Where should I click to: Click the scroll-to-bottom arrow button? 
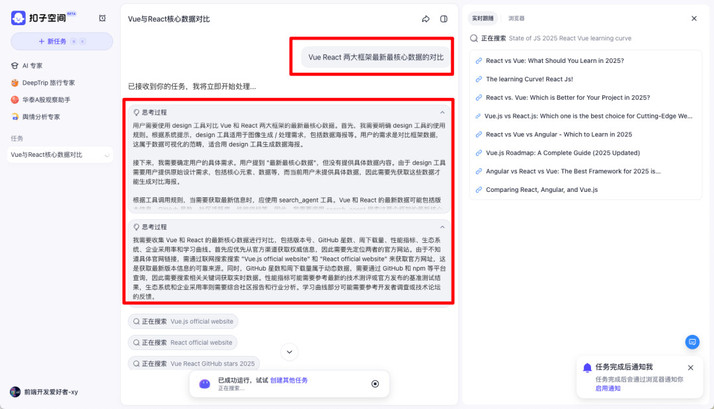pyautogui.click(x=289, y=352)
